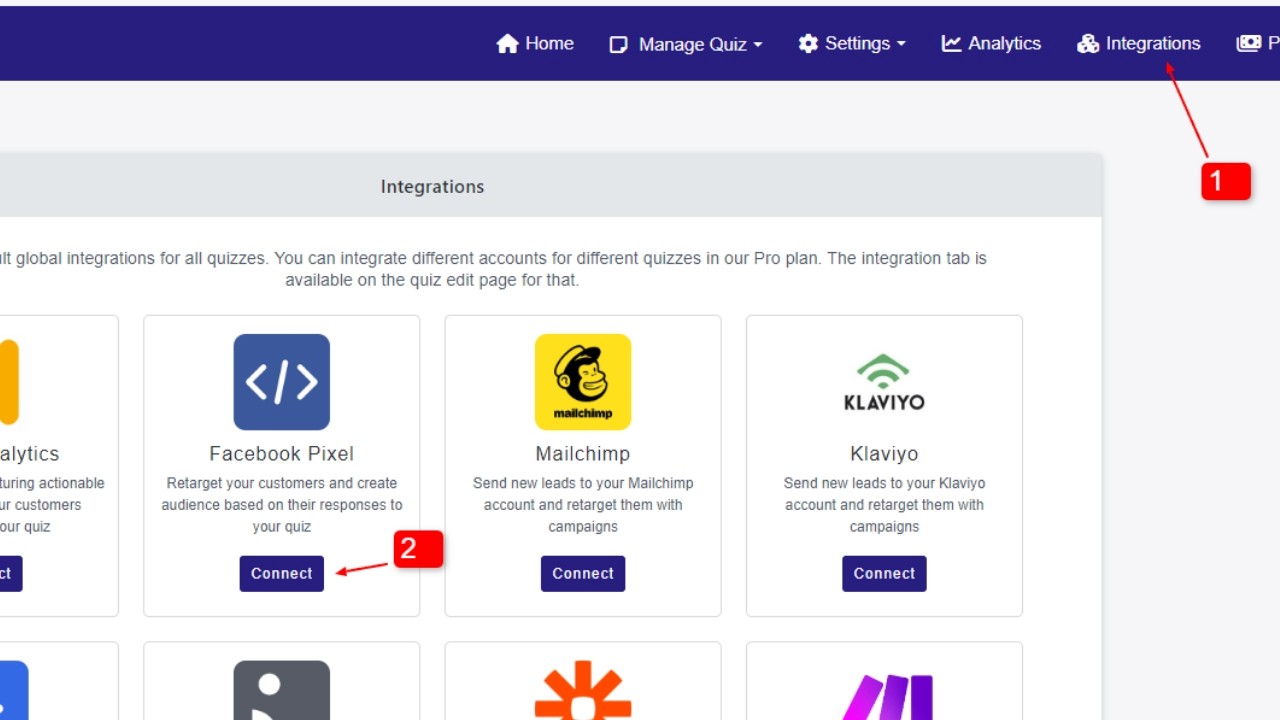Click the Mailchimp monkey logo
1280x720 pixels.
(583, 382)
